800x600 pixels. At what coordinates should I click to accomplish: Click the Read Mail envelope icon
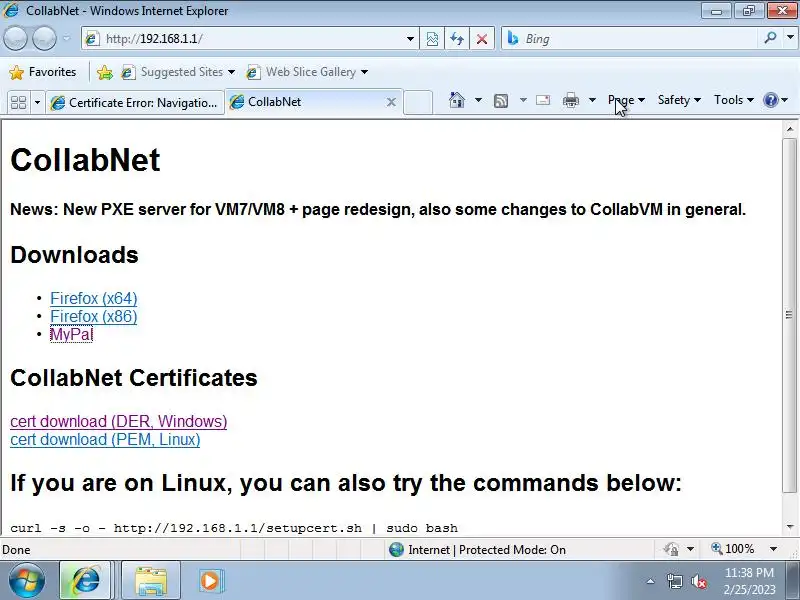(543, 100)
